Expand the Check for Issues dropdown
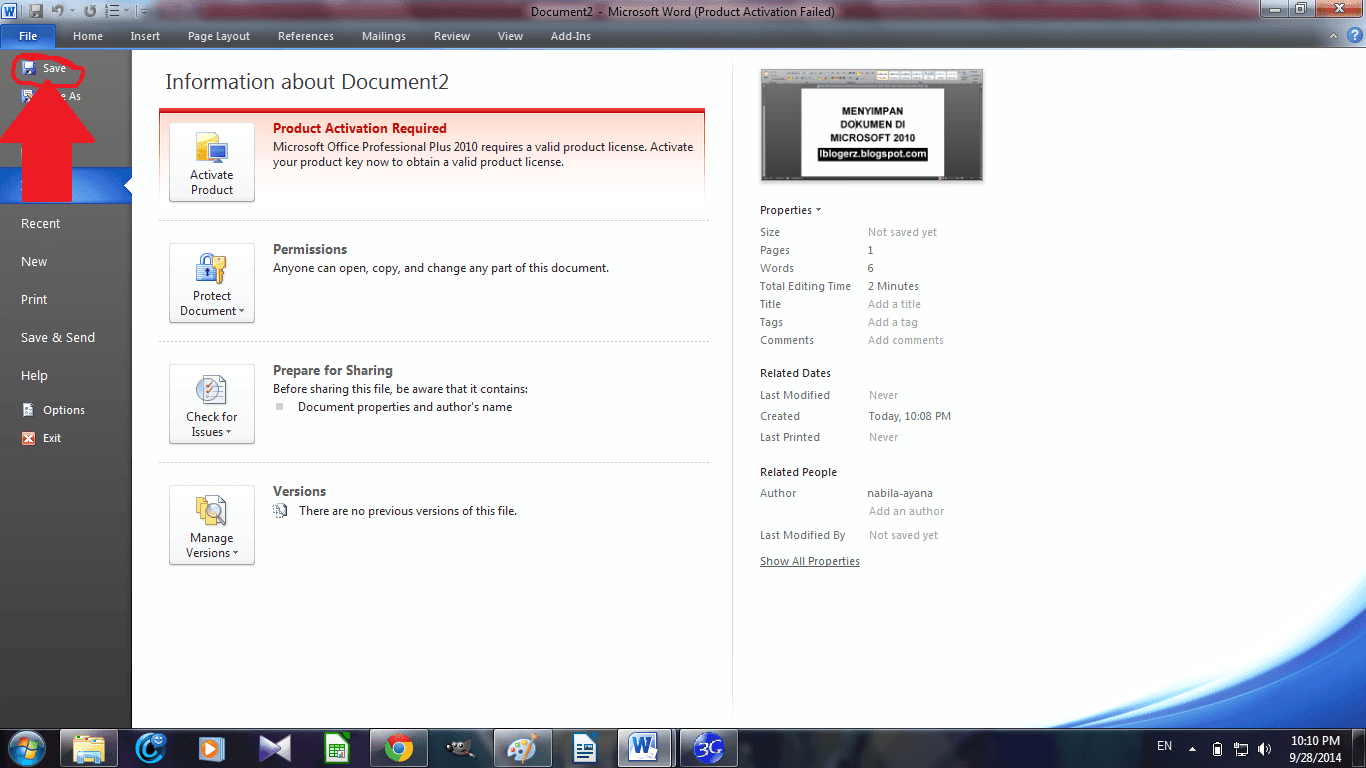This screenshot has width=1366, height=768. tap(212, 404)
